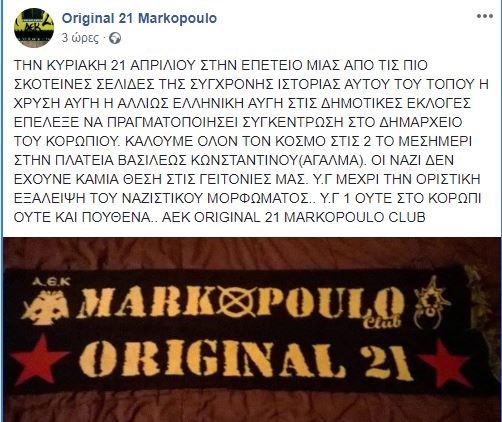502x422 pixels.
Task: Click the 'Club' script text on scarf
Action: tap(382, 322)
